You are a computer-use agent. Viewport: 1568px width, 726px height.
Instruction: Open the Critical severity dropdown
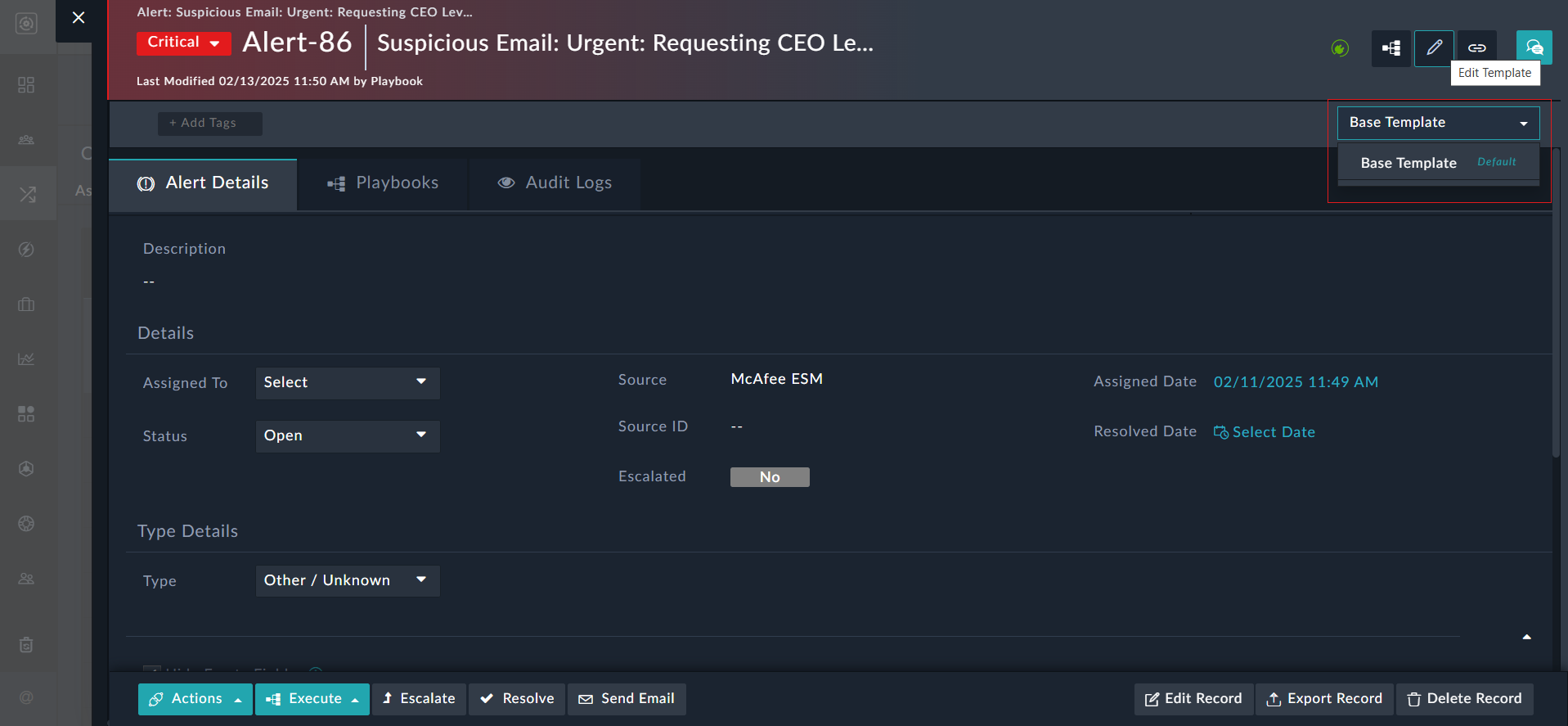[x=184, y=43]
